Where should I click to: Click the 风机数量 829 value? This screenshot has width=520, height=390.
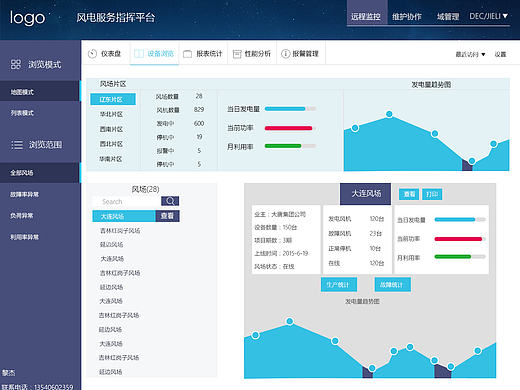pyautogui.click(x=199, y=109)
